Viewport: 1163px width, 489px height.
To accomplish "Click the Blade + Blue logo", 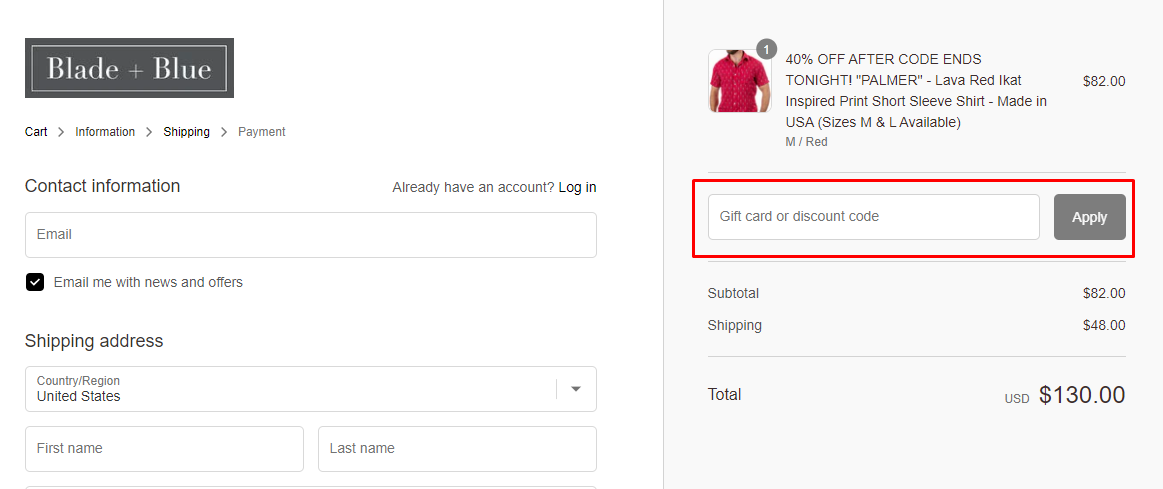I will coord(129,68).
